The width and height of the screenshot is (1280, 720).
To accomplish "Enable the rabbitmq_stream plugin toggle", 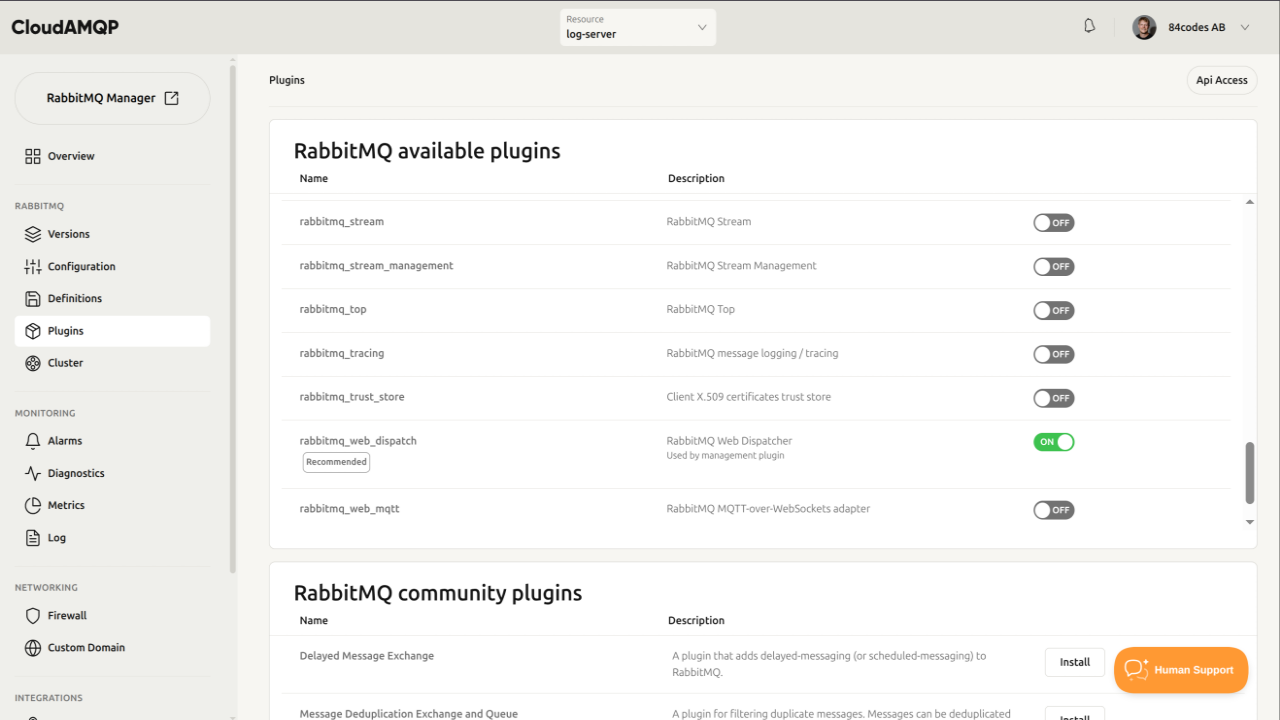I will [1054, 223].
